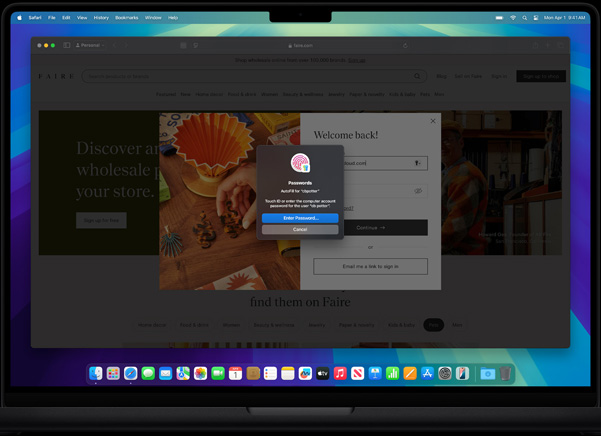Click the key icon in email field

(x=417, y=163)
